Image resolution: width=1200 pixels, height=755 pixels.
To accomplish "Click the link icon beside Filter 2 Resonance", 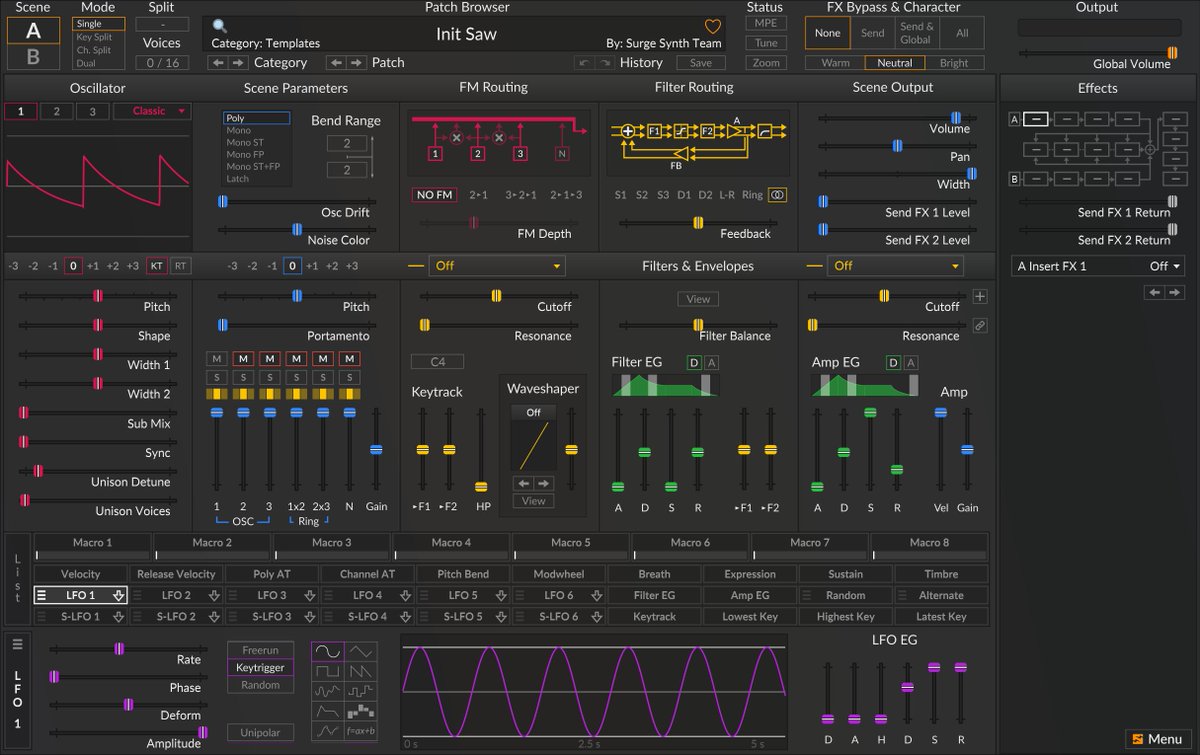I will (979, 326).
